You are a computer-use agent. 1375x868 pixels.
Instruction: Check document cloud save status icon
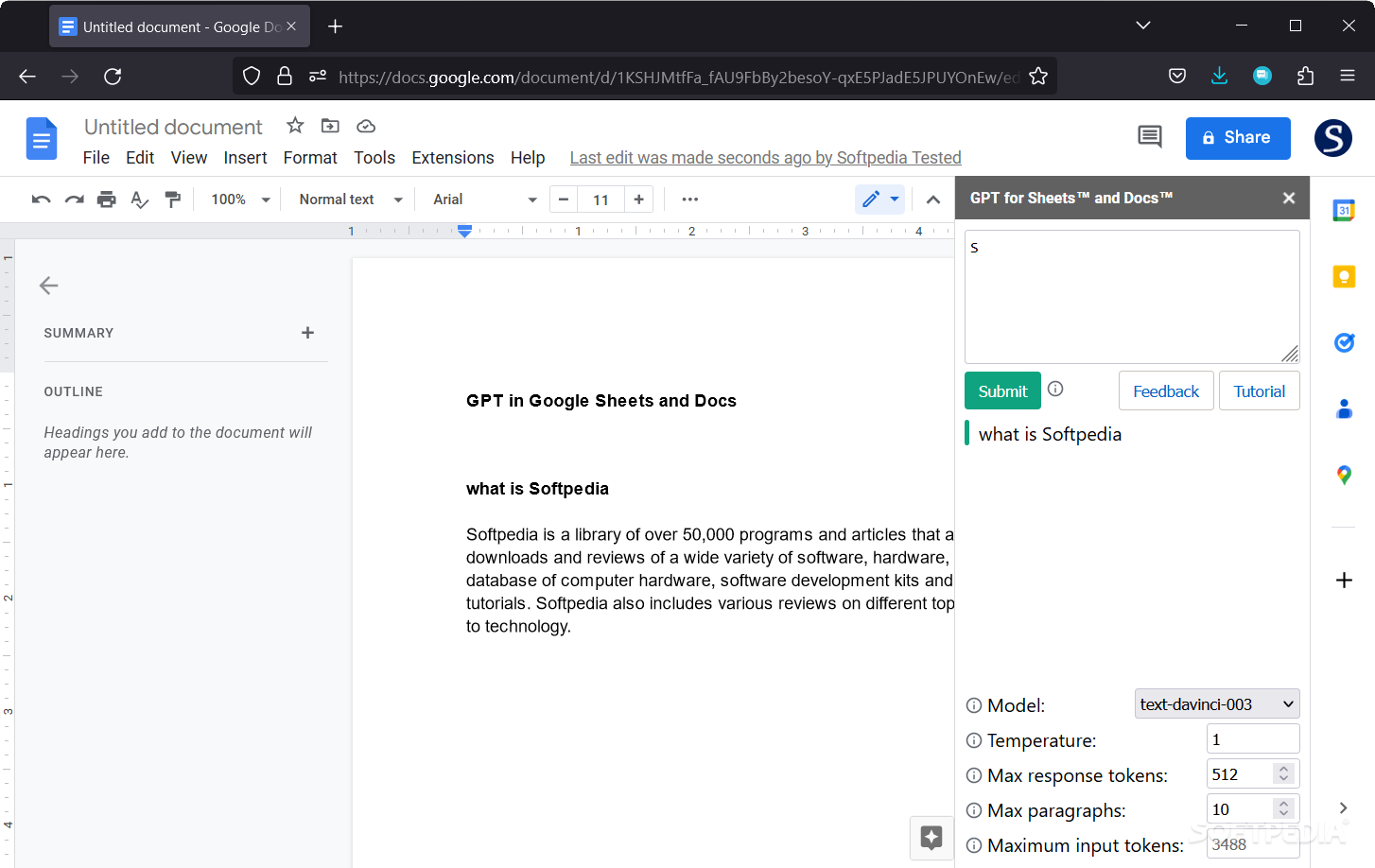pyautogui.click(x=366, y=126)
